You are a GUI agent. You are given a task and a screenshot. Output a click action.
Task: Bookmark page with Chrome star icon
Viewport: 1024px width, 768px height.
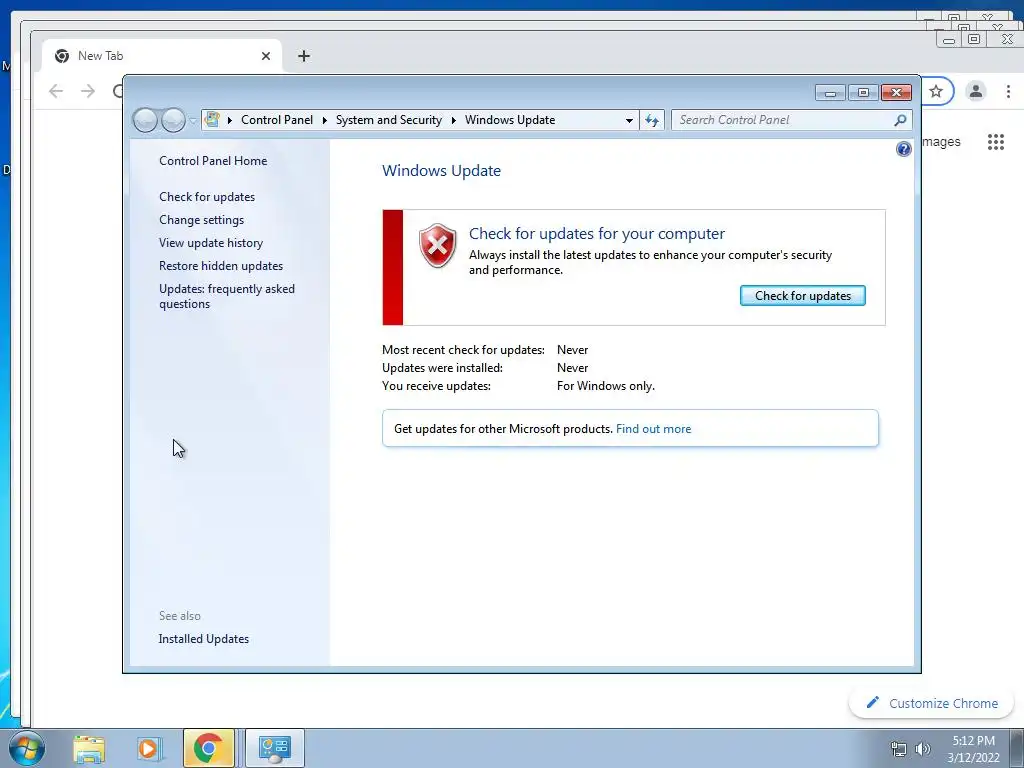tap(936, 91)
